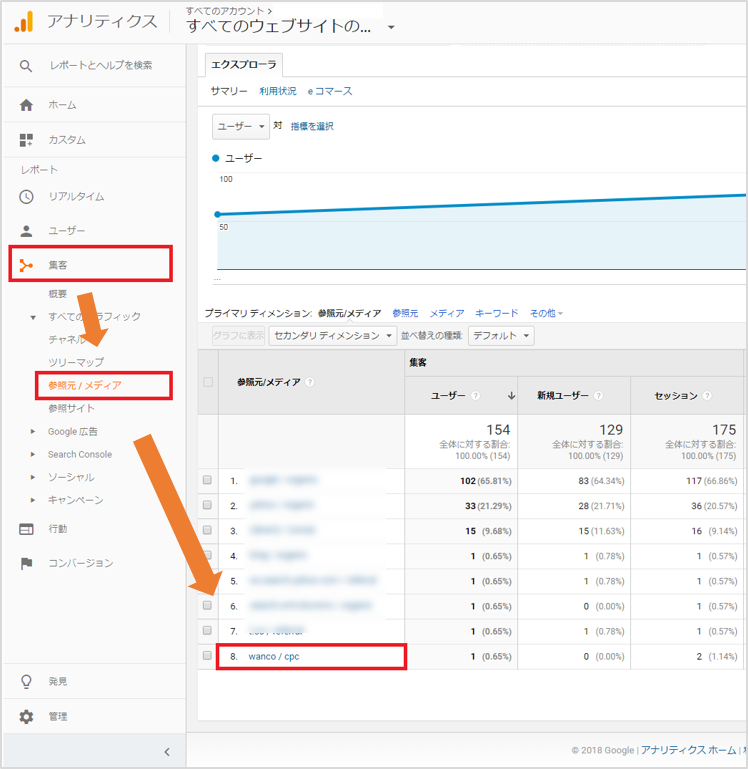Screen dimensions: 748x769
Task: Expand the Google 広告 tree item
Action: click(x=34, y=432)
